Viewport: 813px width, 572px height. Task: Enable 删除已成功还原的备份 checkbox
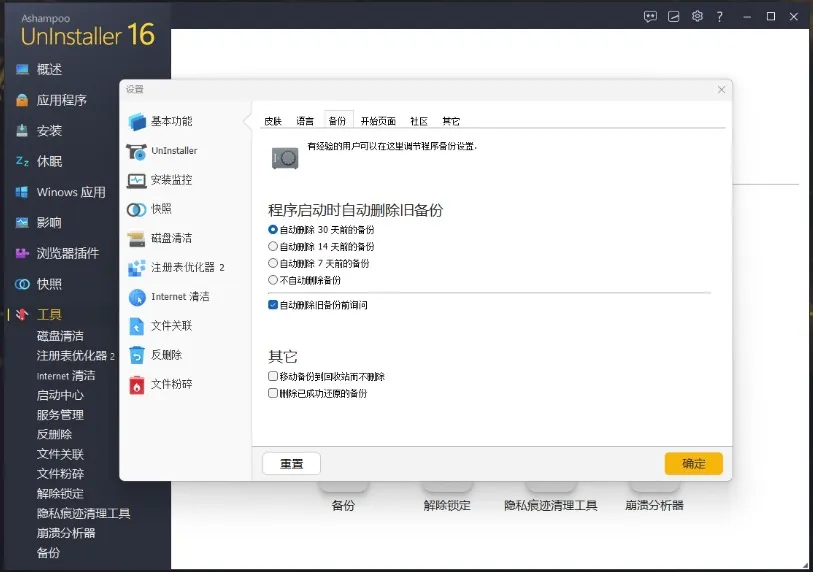click(273, 394)
